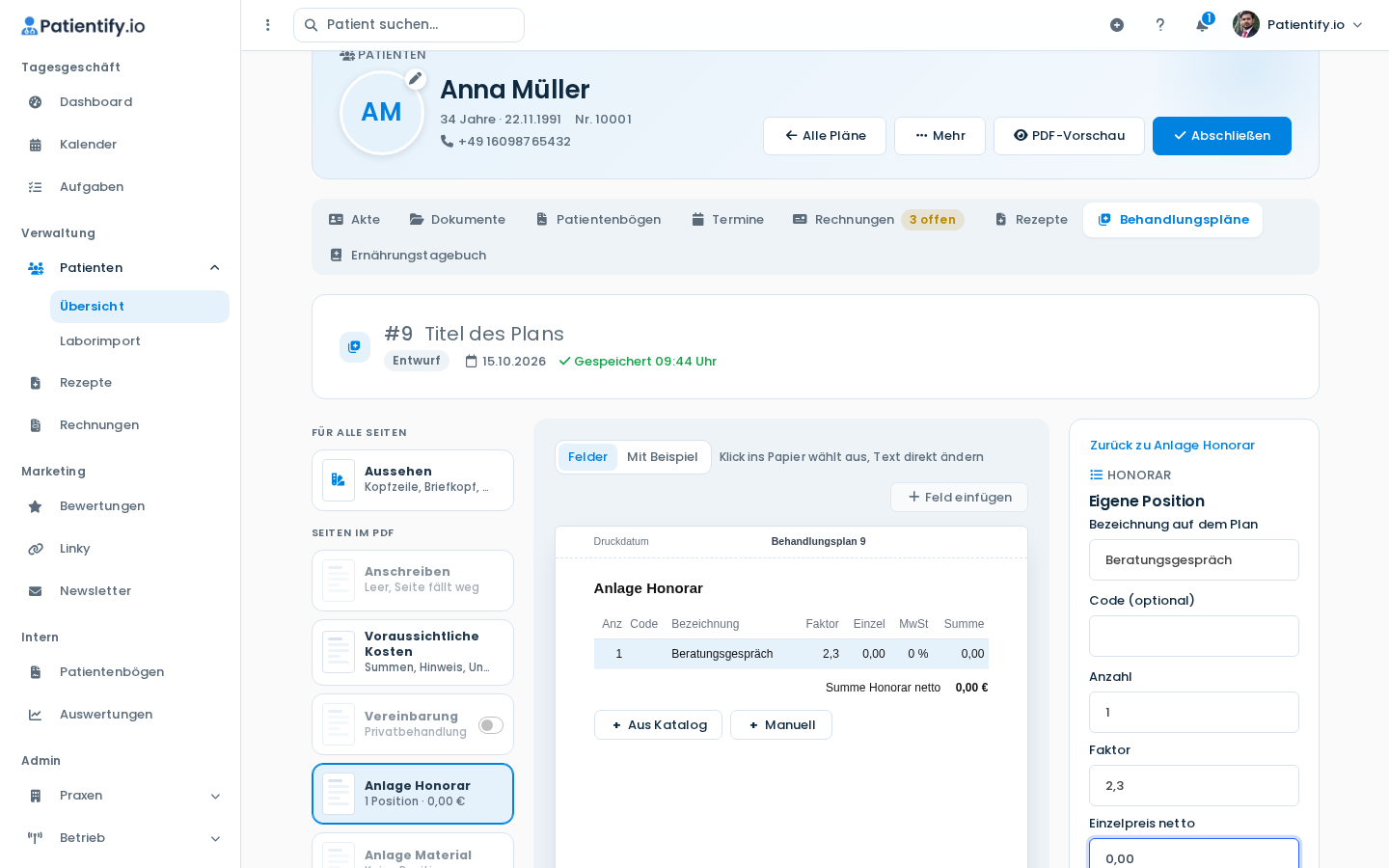
Task: Click the treatment plan icon beside #9
Action: click(x=355, y=347)
